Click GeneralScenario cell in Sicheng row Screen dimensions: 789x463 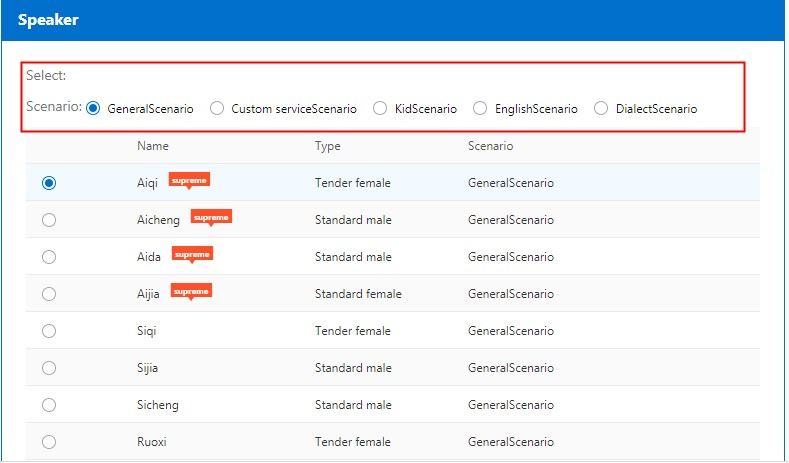click(511, 405)
